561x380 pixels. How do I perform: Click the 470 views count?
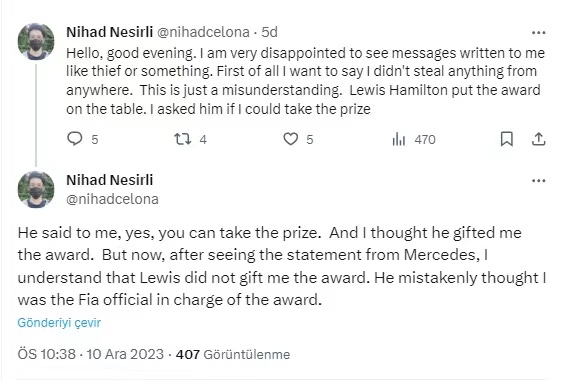pyautogui.click(x=425, y=139)
